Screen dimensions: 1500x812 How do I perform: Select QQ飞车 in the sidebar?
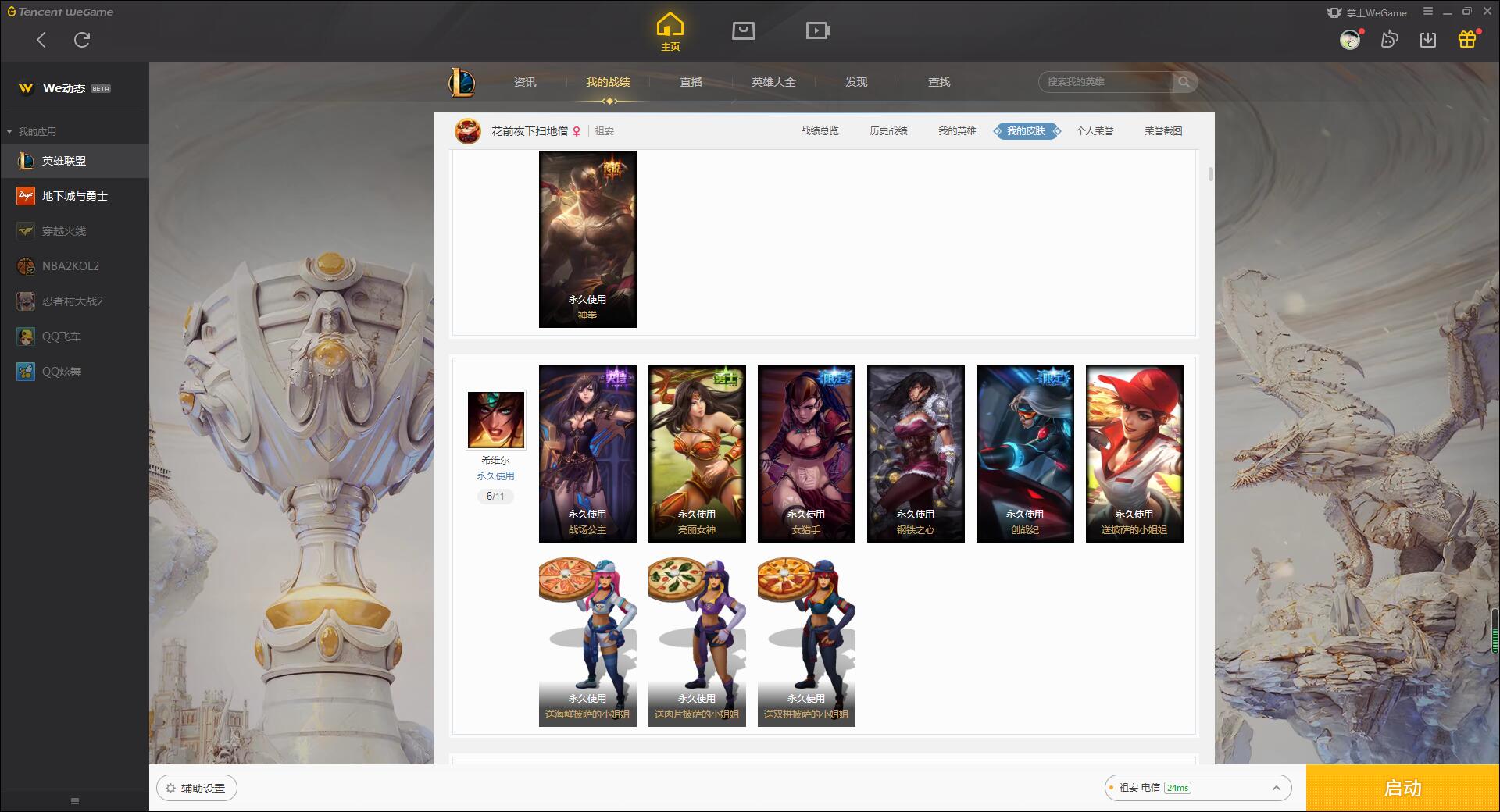point(74,337)
